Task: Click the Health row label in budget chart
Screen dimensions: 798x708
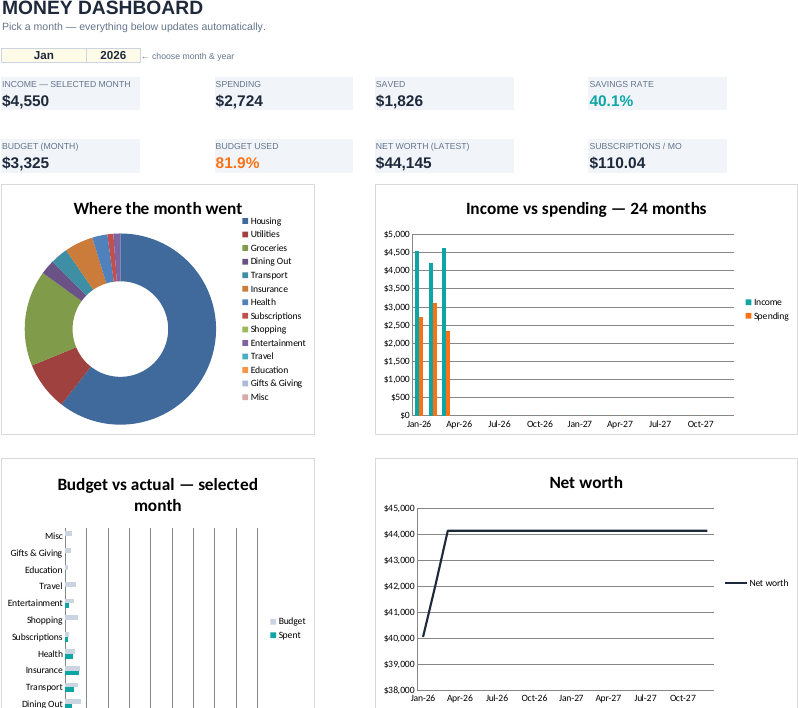Action: click(50, 654)
